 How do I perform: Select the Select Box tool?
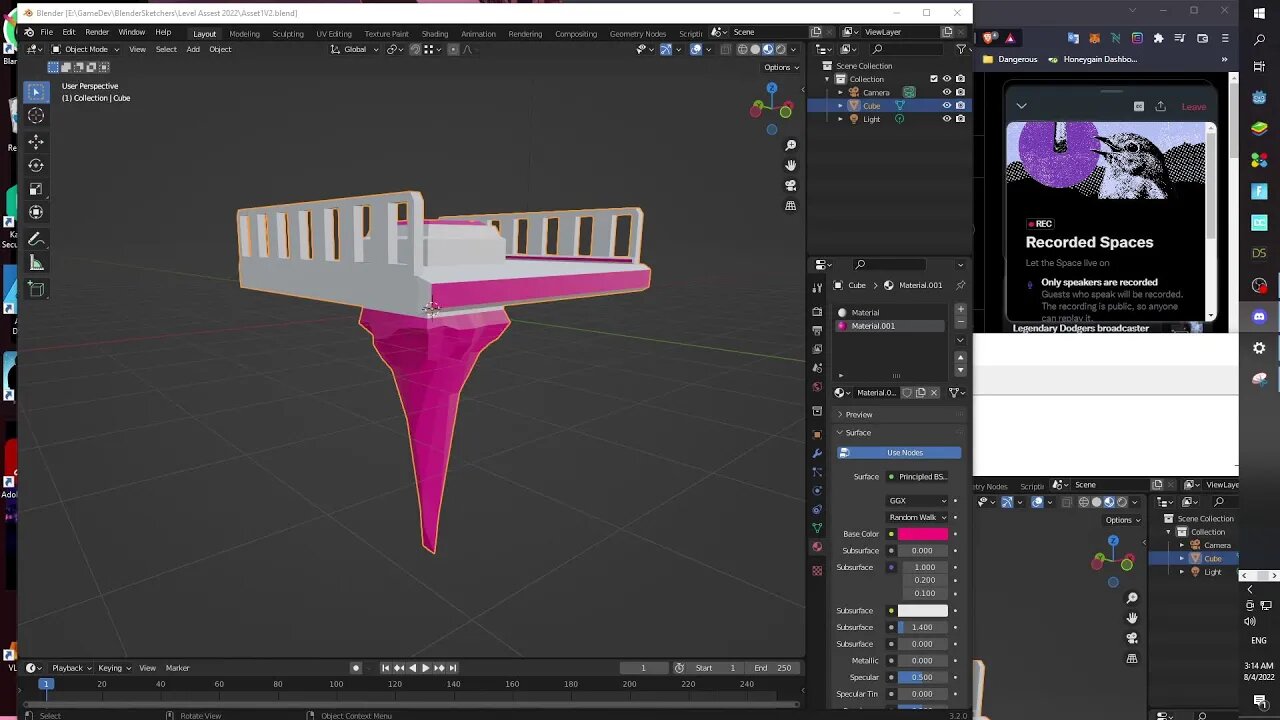coord(36,92)
